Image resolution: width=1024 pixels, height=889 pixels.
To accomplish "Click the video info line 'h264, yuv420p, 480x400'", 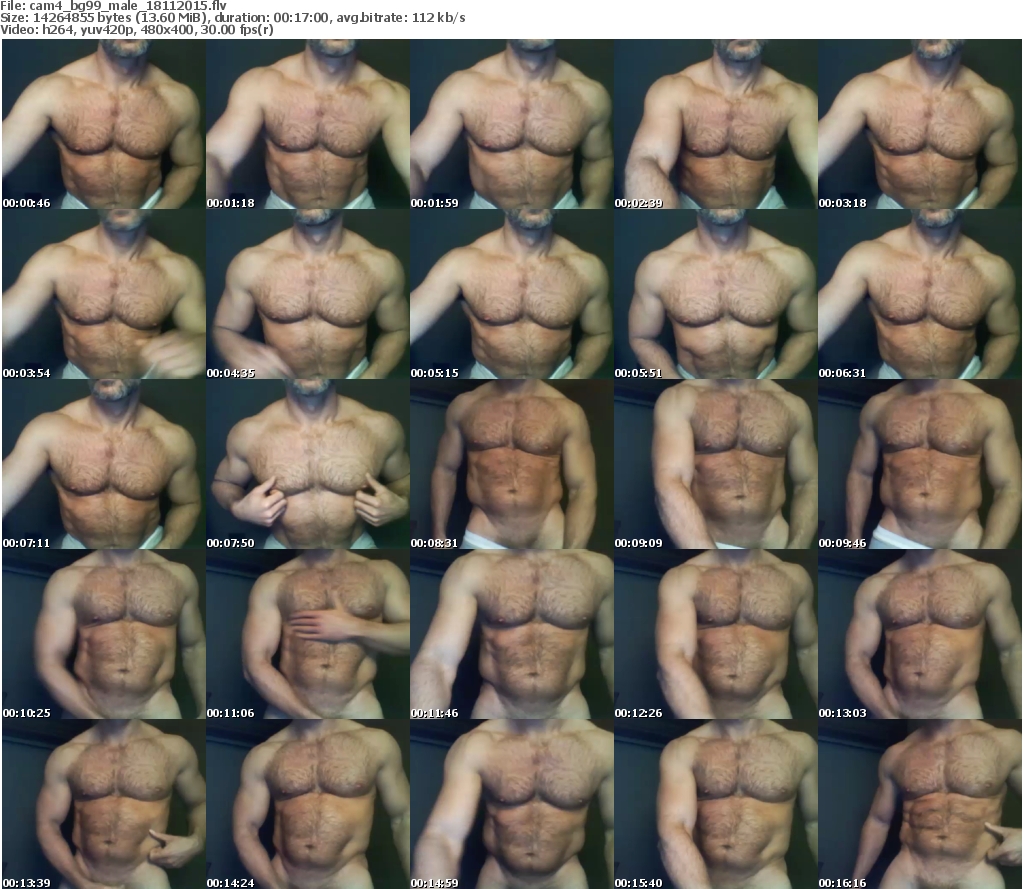I will coord(121,30).
